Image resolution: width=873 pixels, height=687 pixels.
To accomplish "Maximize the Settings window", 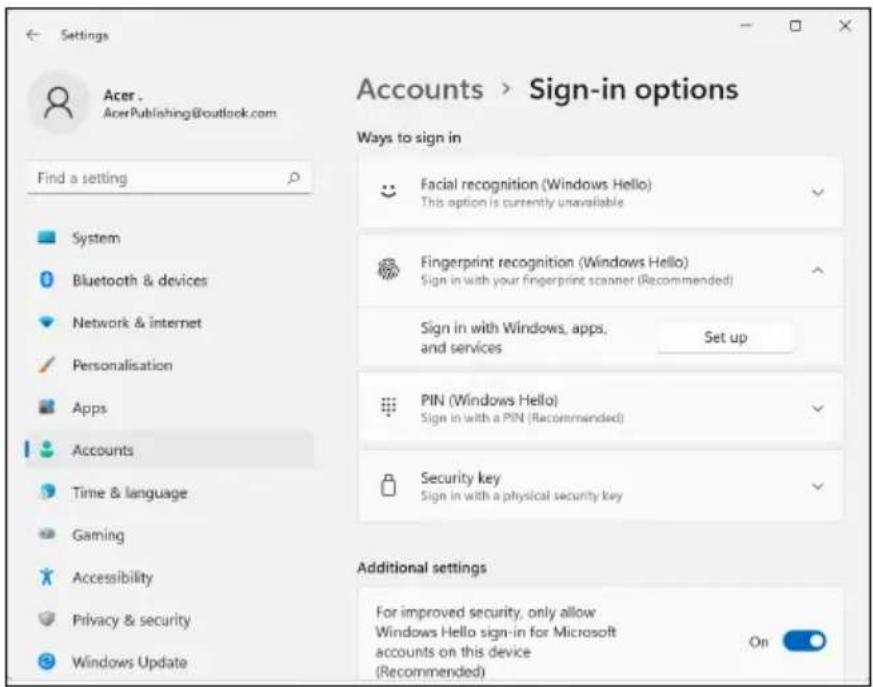I will pos(796,26).
